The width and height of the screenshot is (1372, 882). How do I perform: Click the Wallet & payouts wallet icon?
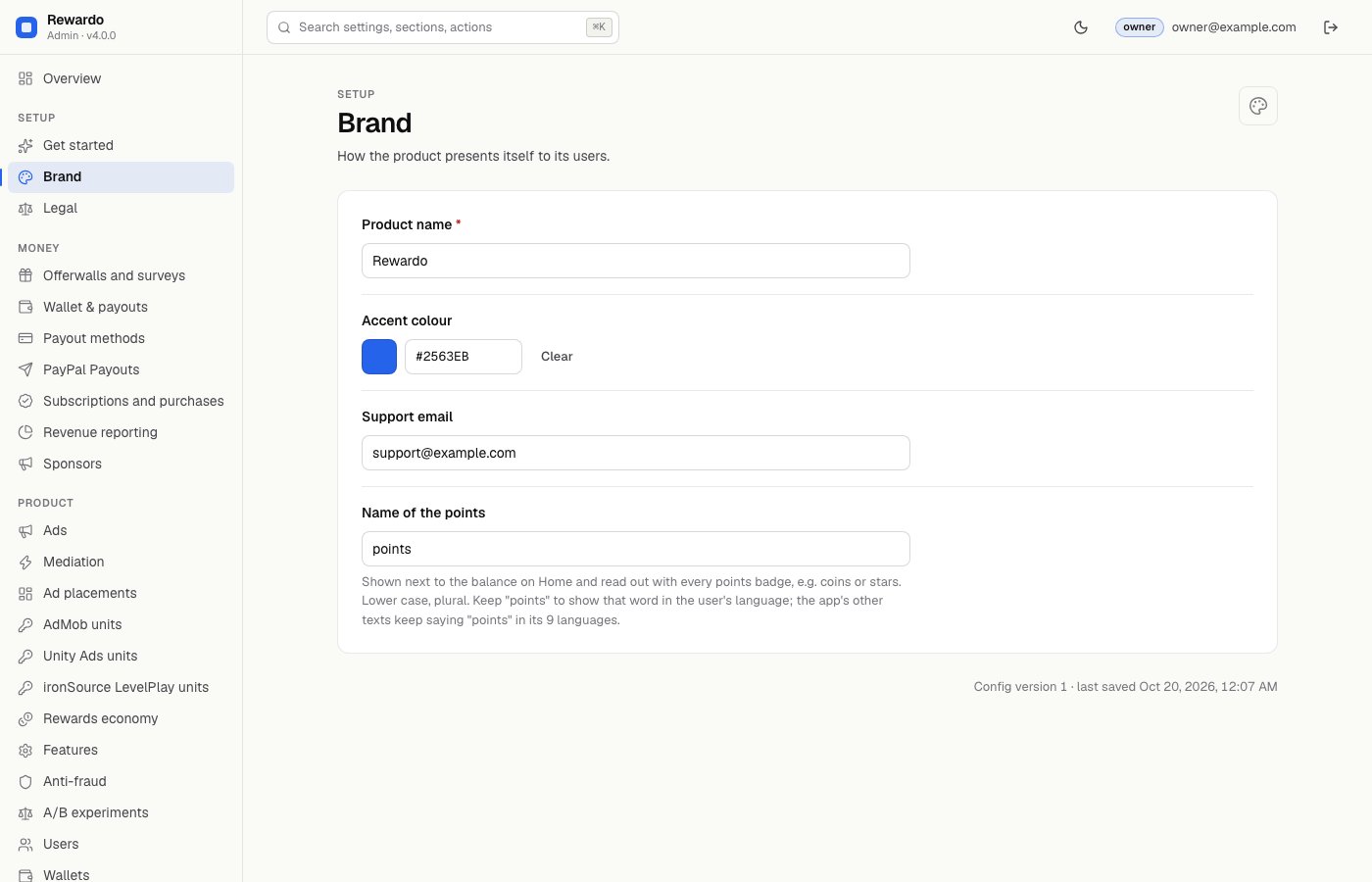pyautogui.click(x=25, y=307)
